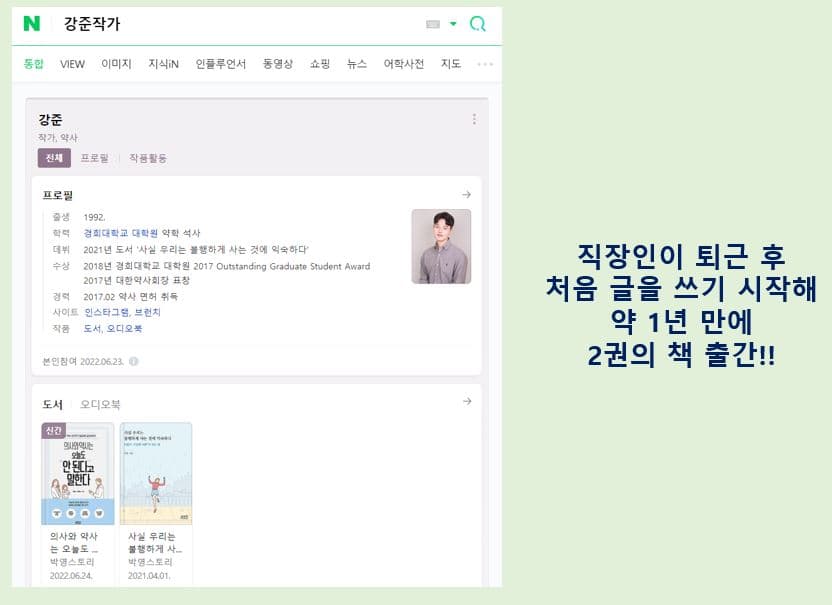
Task: Open the three-dot menu on 강준 card
Action: (x=474, y=119)
